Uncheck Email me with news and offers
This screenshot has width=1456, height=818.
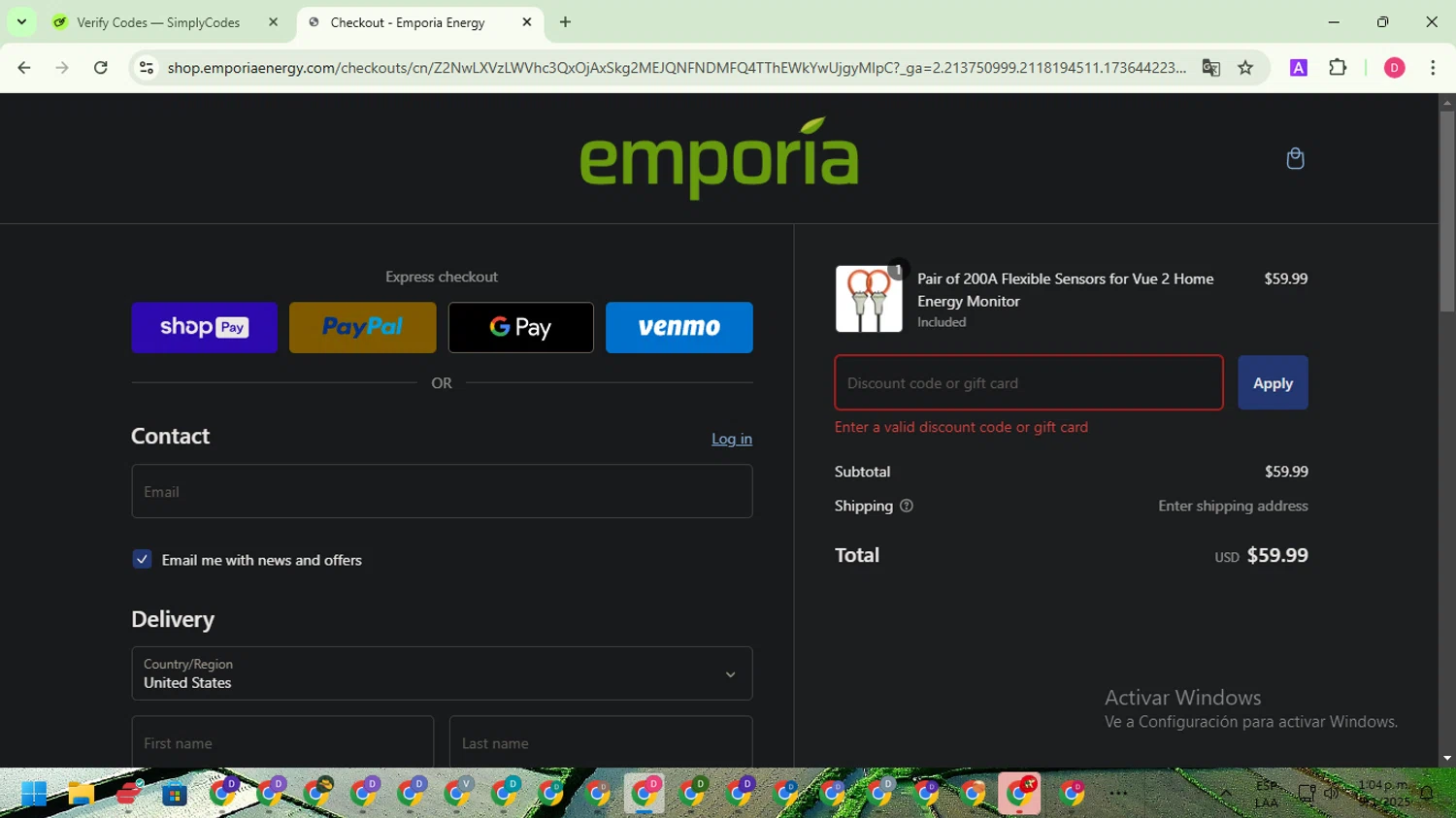click(x=142, y=559)
